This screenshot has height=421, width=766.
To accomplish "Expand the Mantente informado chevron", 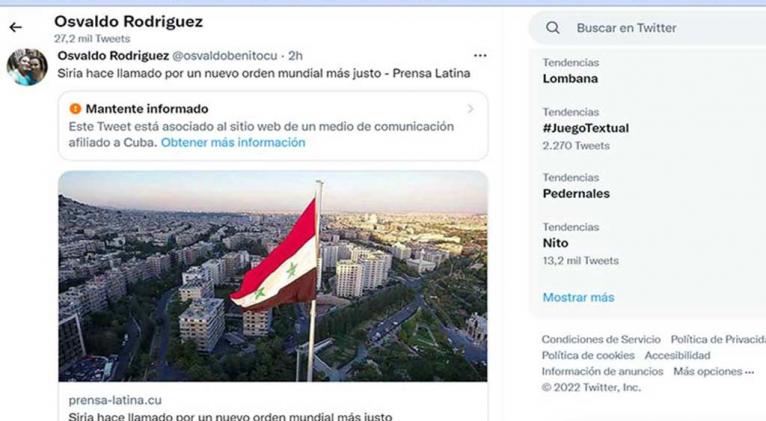I will click(x=470, y=109).
